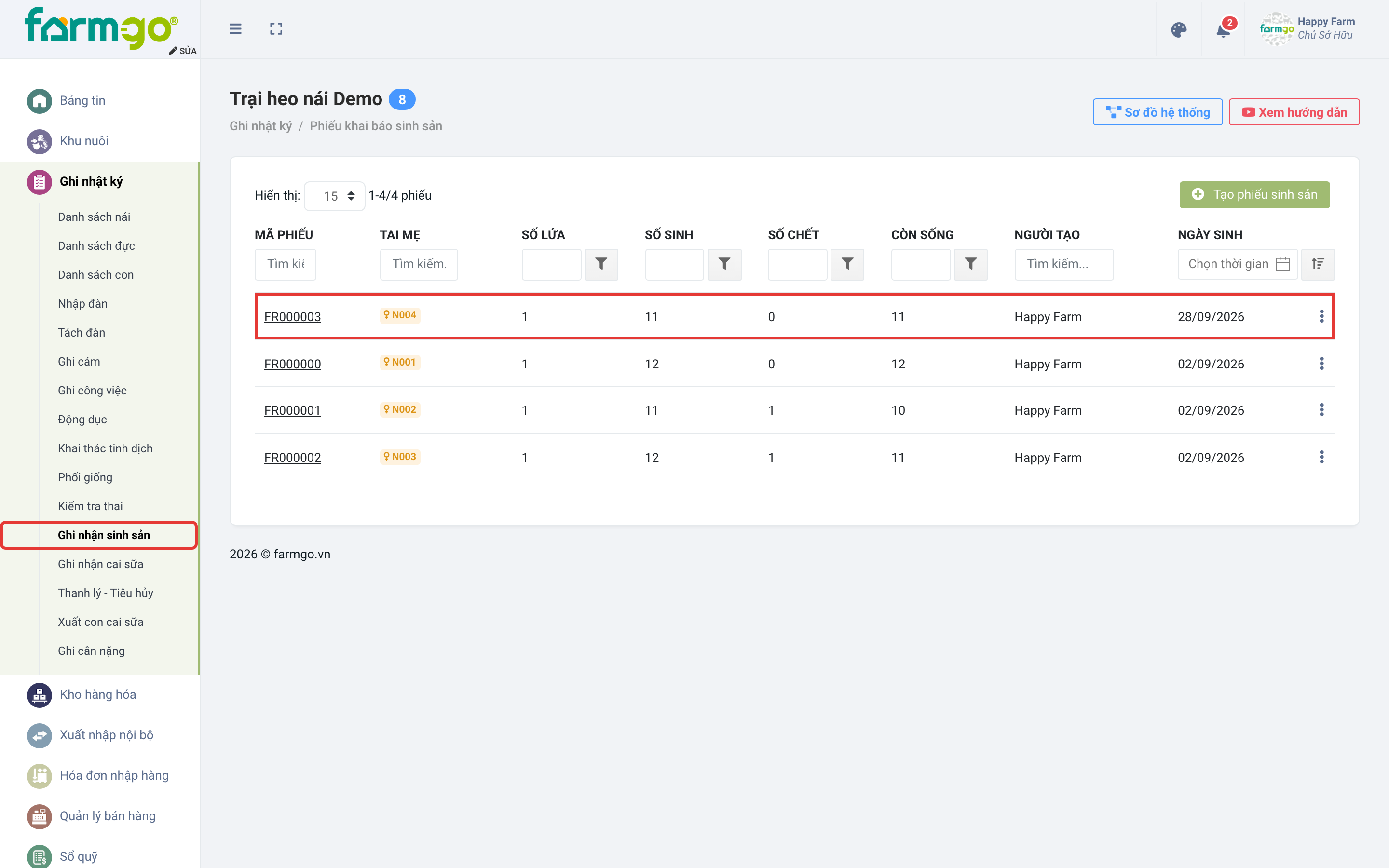Image resolution: width=1389 pixels, height=868 pixels.
Task: Sort by NGÀY SINH date
Action: (x=1318, y=264)
